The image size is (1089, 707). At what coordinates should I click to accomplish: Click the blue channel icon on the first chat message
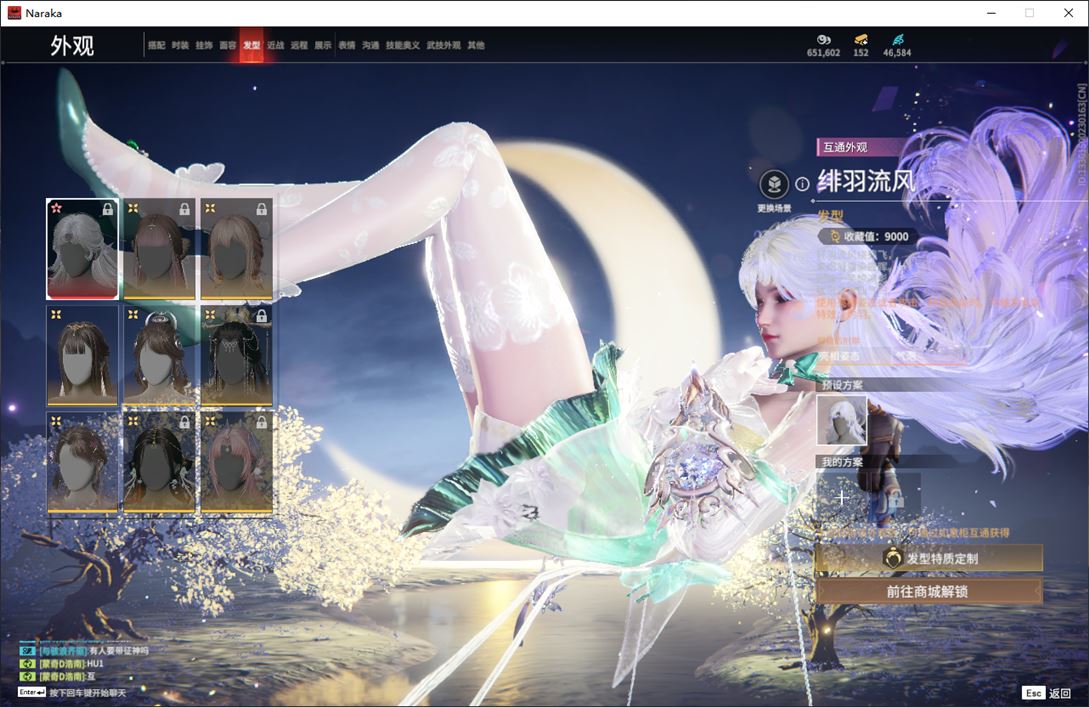[x=27, y=651]
